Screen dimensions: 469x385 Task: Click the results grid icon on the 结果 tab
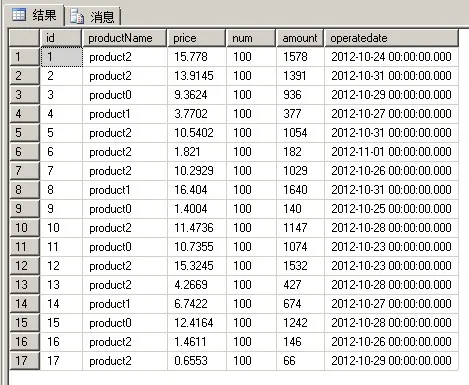pyautogui.click(x=19, y=15)
